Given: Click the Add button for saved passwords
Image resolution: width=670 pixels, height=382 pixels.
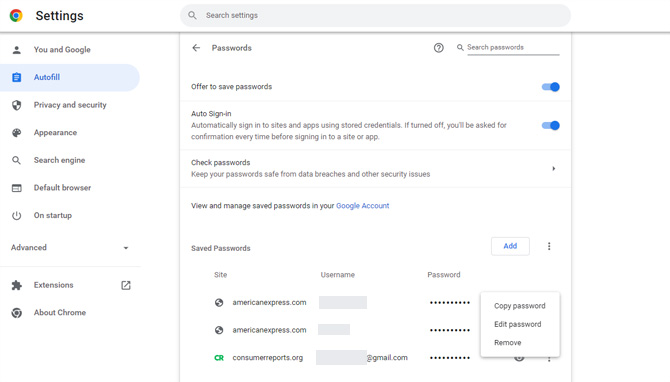Looking at the screenshot, I should tap(510, 246).
